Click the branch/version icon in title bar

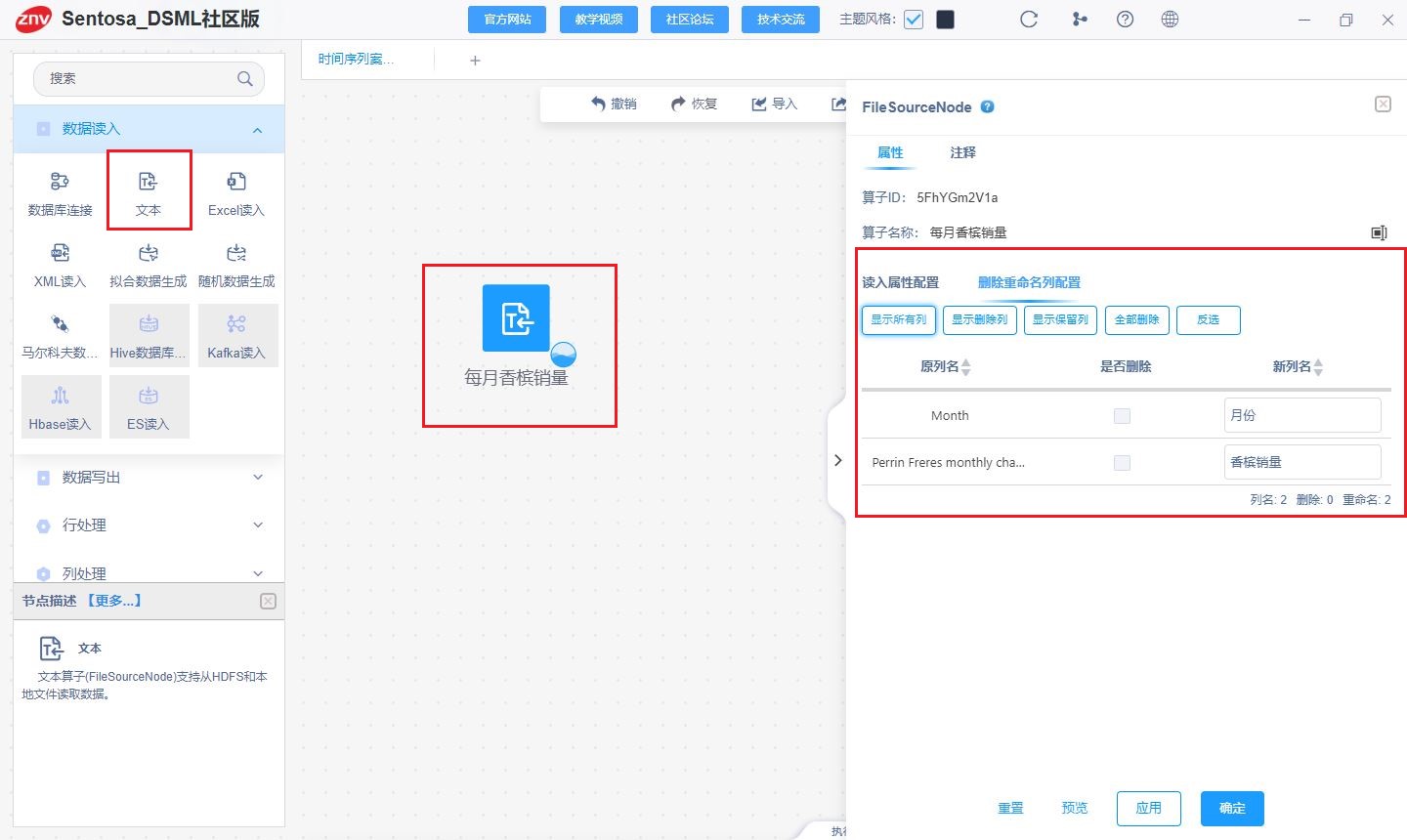(x=1080, y=19)
